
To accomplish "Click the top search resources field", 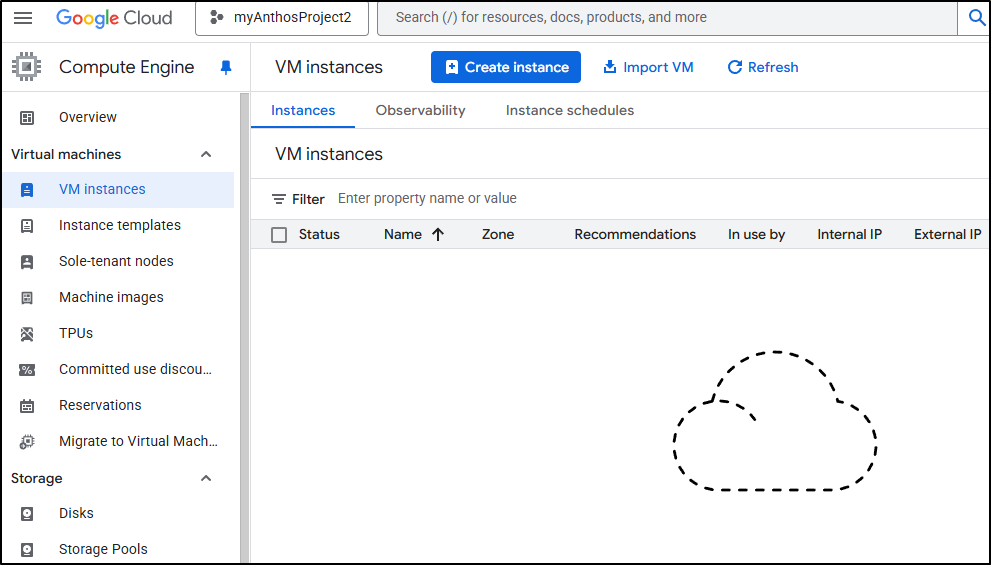I will tap(667, 18).
